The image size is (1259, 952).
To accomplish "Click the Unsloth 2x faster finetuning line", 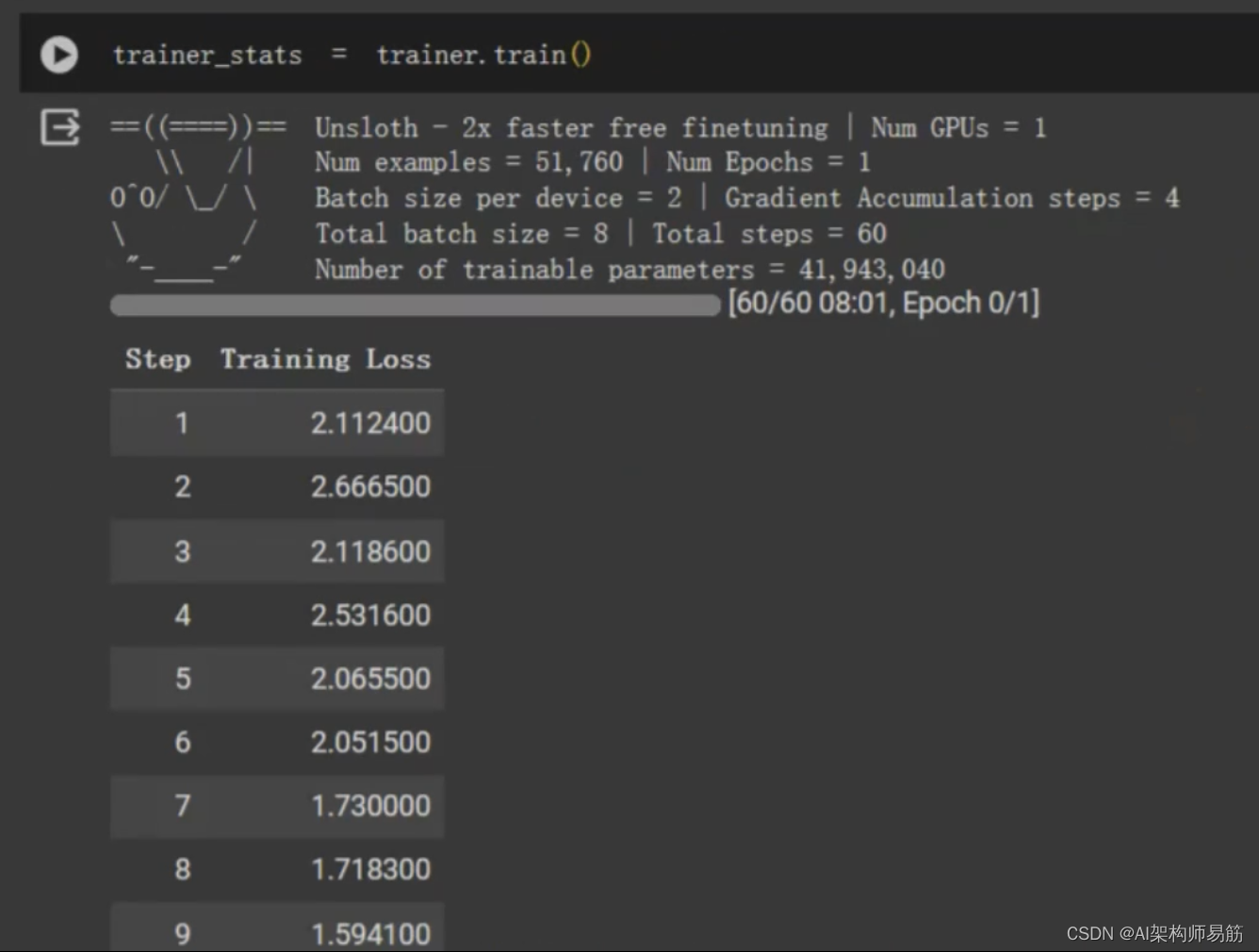I will tap(571, 127).
